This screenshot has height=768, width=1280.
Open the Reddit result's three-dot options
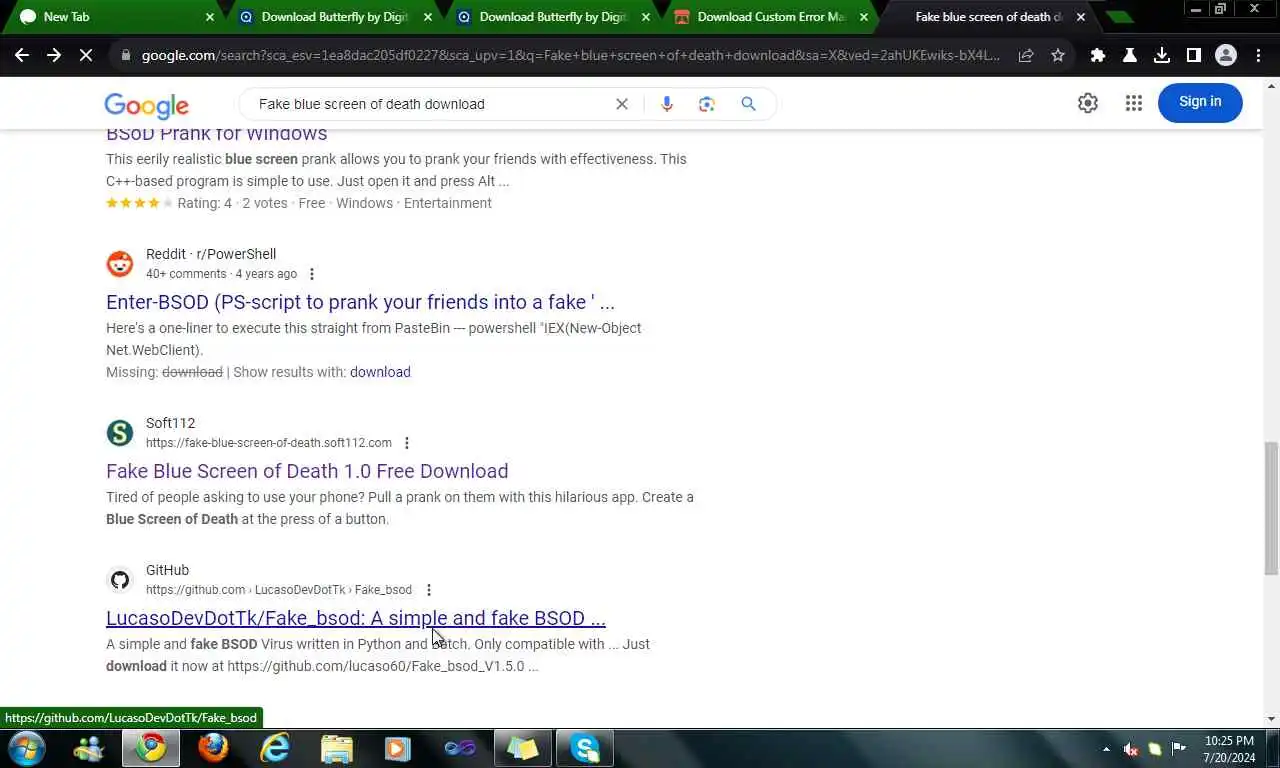pos(312,274)
